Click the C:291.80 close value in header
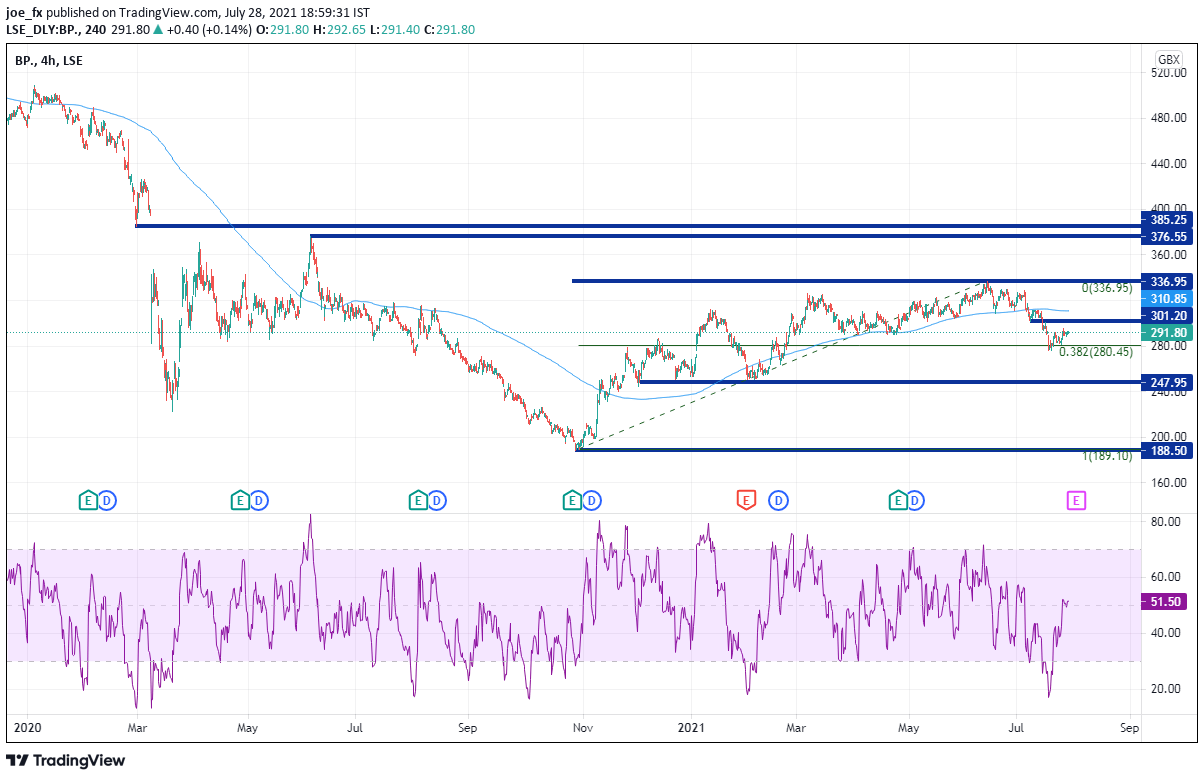Viewport: 1204px width, 779px height. (x=450, y=30)
